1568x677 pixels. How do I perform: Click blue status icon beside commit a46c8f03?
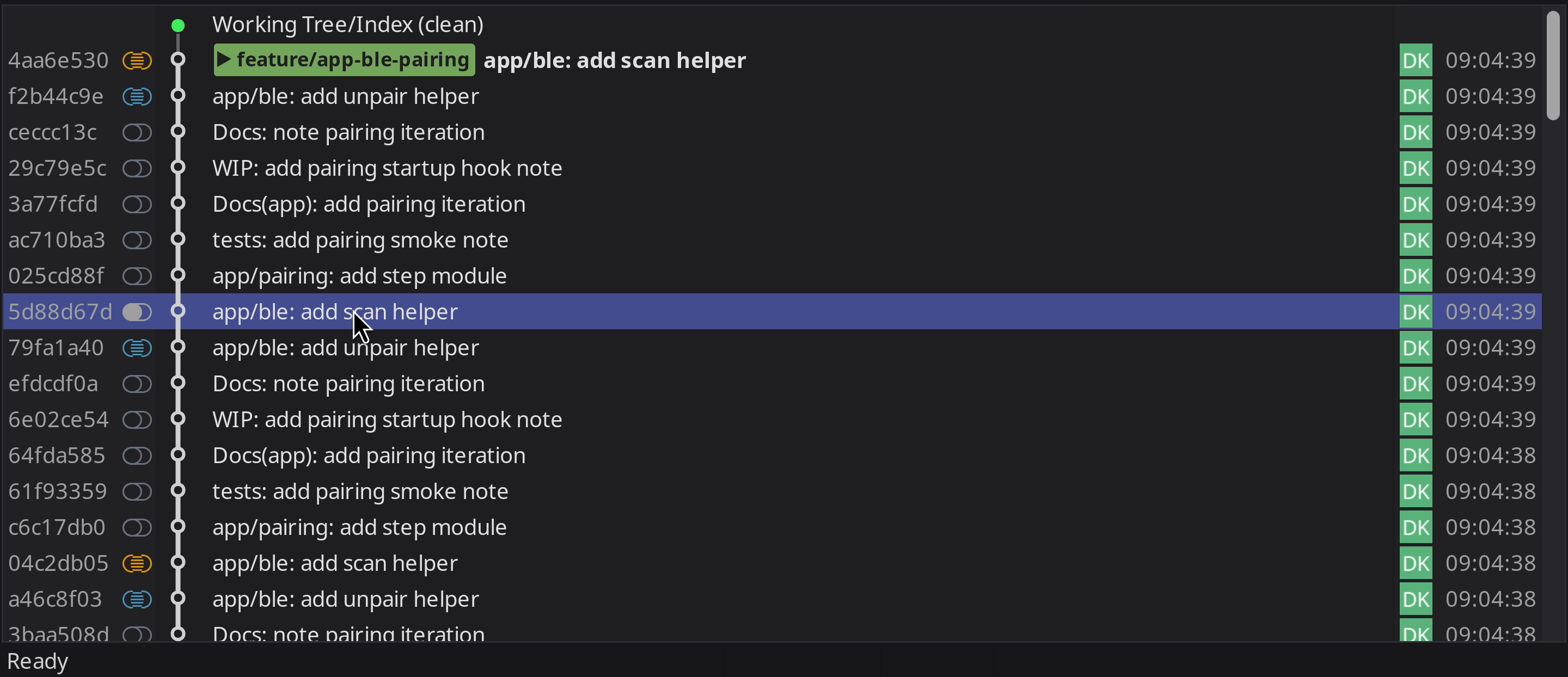click(x=137, y=599)
